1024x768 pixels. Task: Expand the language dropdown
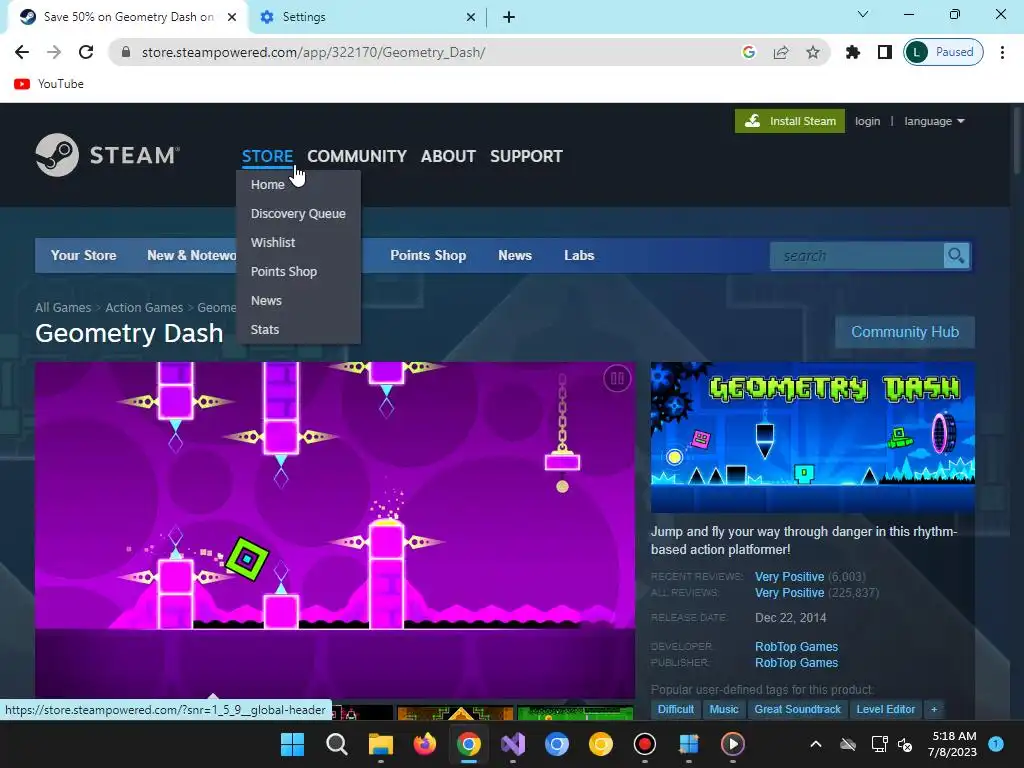click(934, 121)
